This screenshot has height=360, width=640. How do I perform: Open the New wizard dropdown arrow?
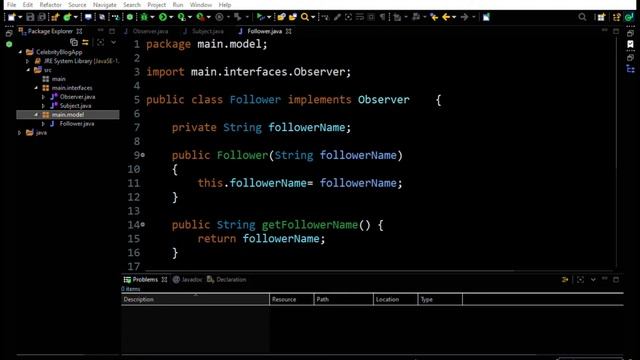click(20, 17)
